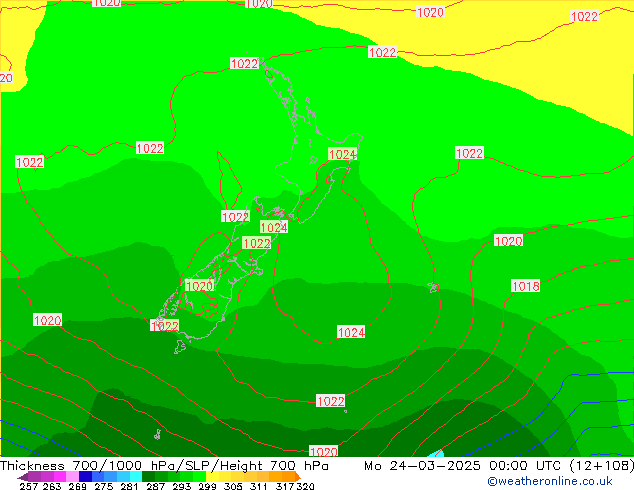The width and height of the screenshot is (634, 490).
Task: Select the Stewart Island outline south of South Island
Action: [180, 347]
